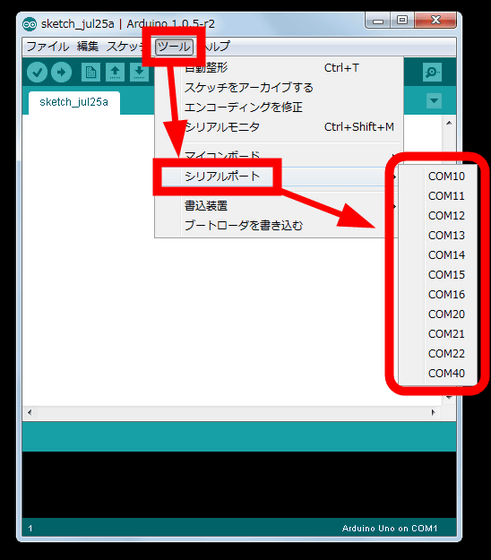Click the editor scroll up arrow
This screenshot has height=560, width=491.
[x=449, y=123]
